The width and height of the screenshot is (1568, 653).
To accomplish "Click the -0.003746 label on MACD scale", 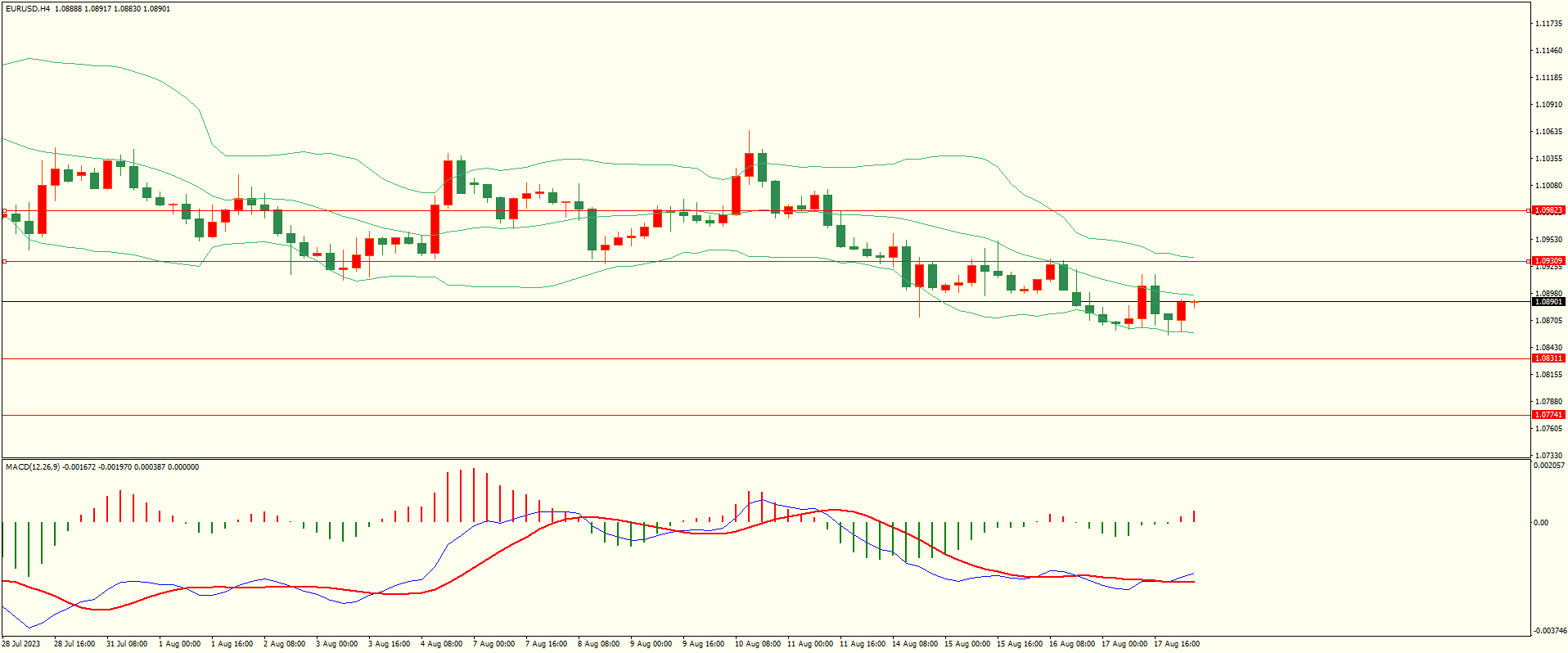I will [x=1549, y=631].
